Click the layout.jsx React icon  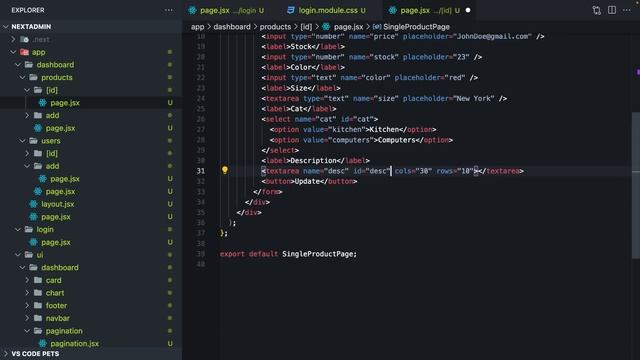[33, 204]
